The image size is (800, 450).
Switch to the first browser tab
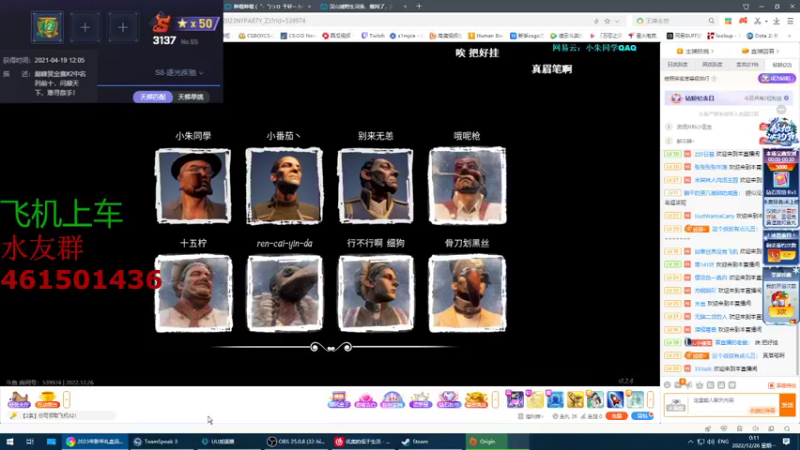(x=265, y=6)
